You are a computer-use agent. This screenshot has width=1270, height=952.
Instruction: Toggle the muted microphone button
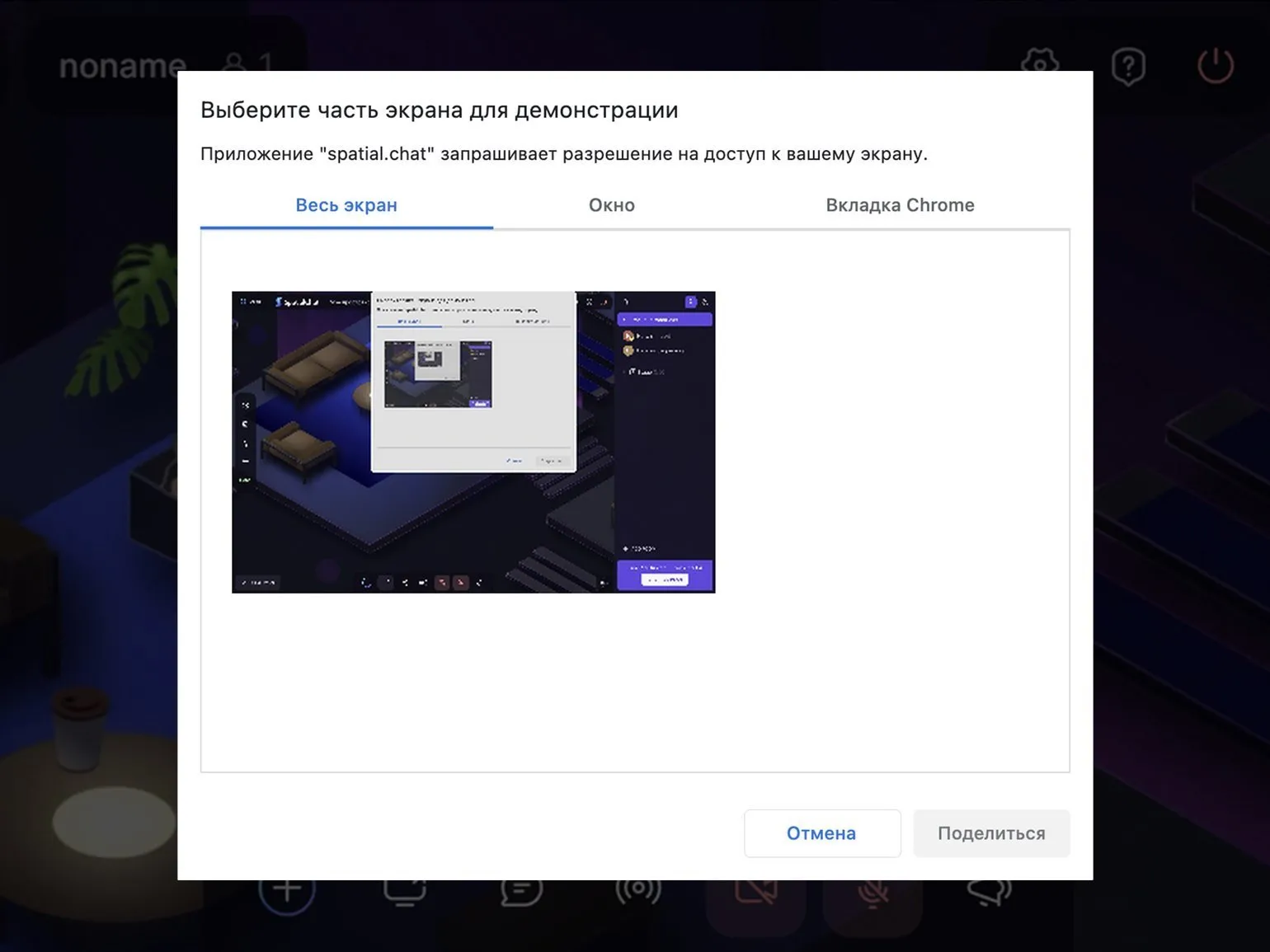[x=873, y=893]
